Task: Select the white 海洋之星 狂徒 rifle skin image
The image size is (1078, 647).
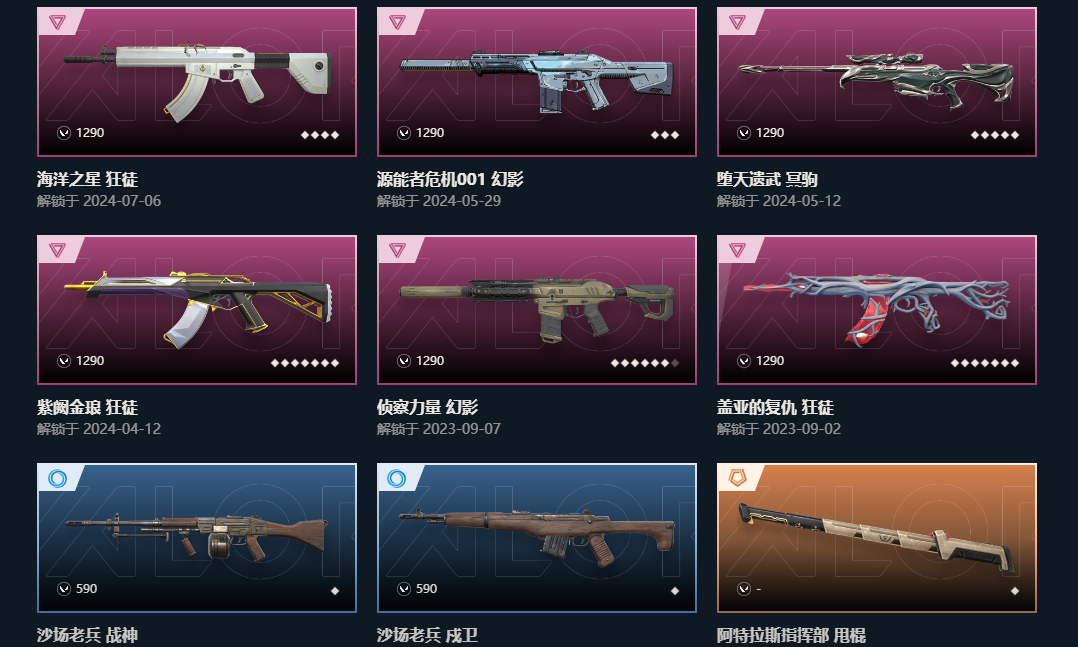Action: pos(198,80)
